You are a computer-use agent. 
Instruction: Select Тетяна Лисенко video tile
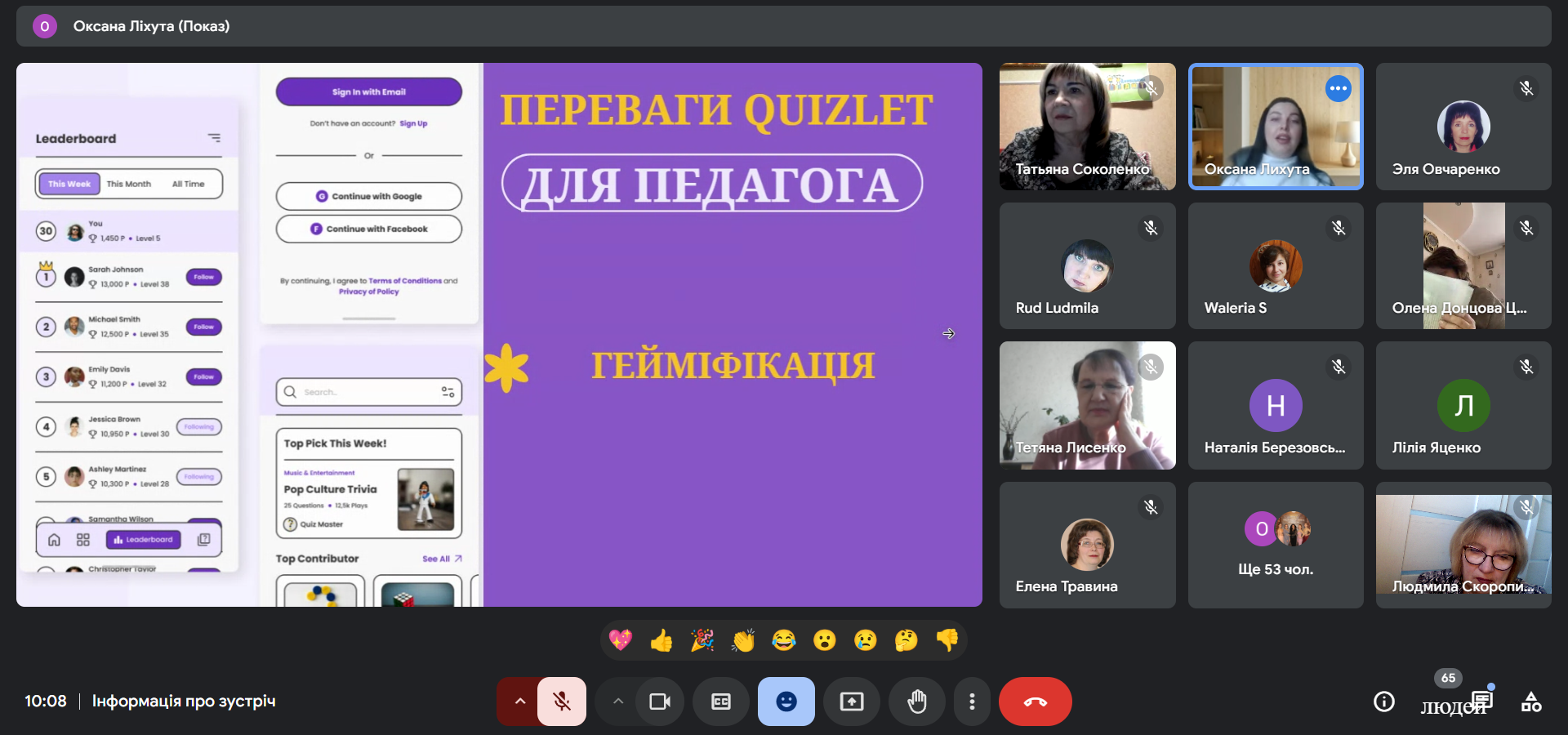tap(1088, 405)
